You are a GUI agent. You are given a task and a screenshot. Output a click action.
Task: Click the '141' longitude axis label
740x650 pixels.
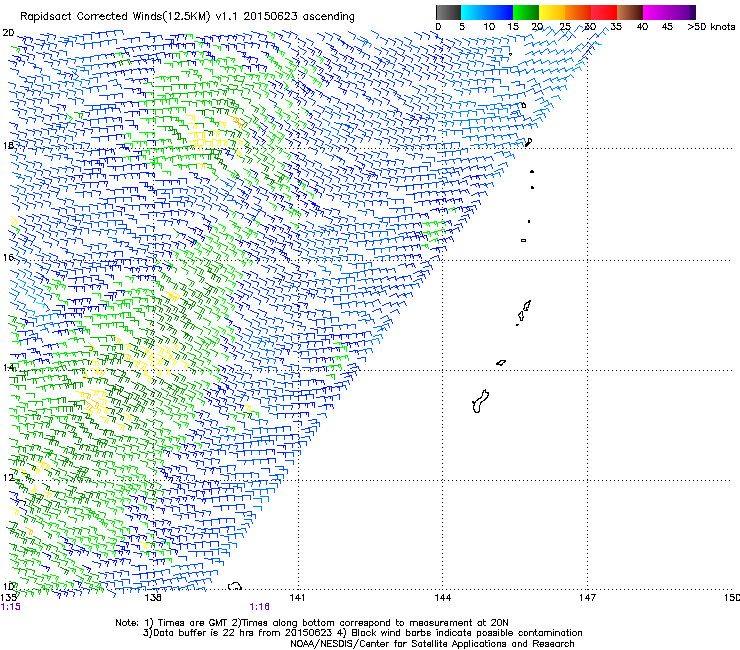click(297, 598)
